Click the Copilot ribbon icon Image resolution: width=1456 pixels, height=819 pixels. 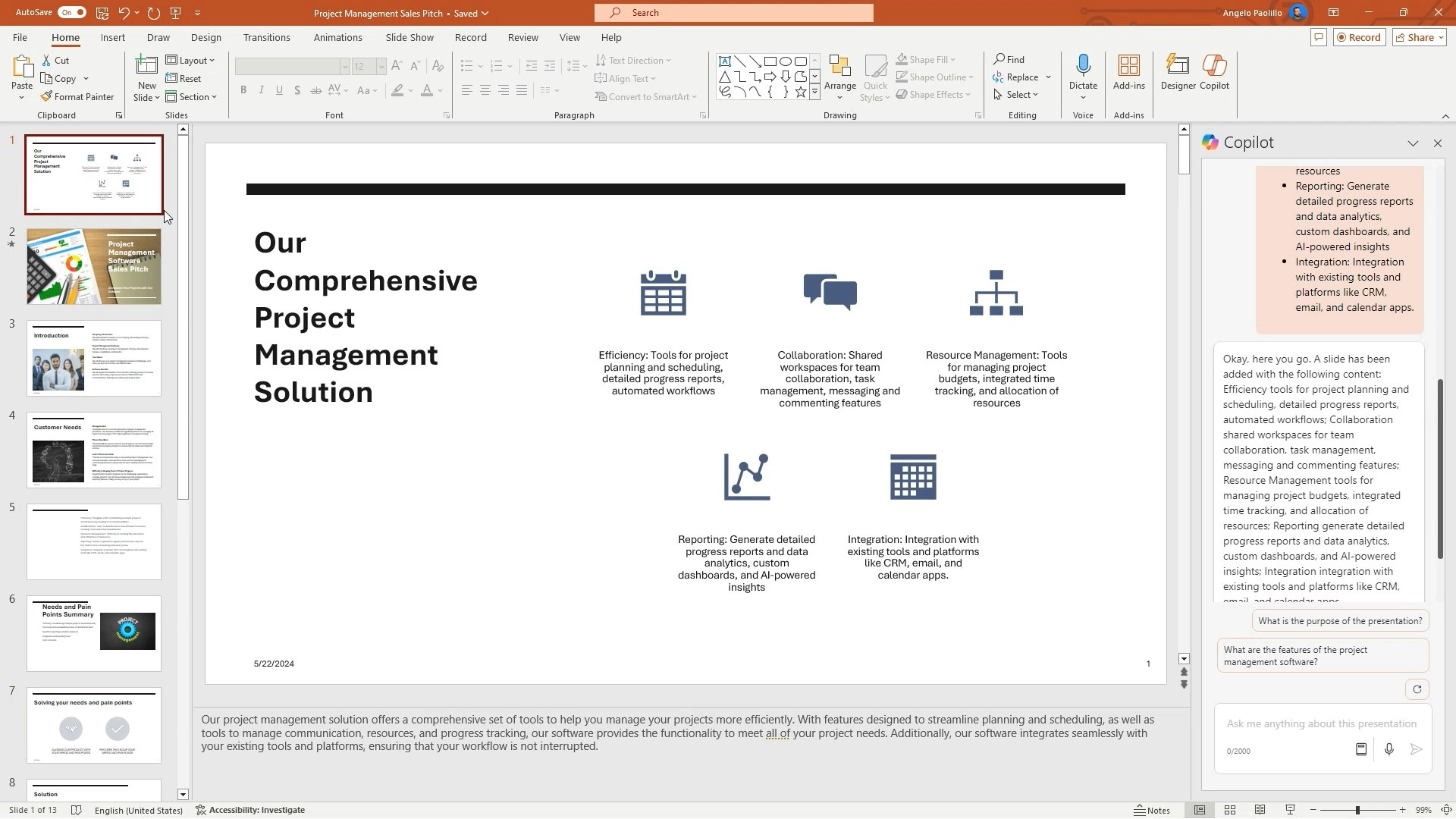pos(1214,72)
